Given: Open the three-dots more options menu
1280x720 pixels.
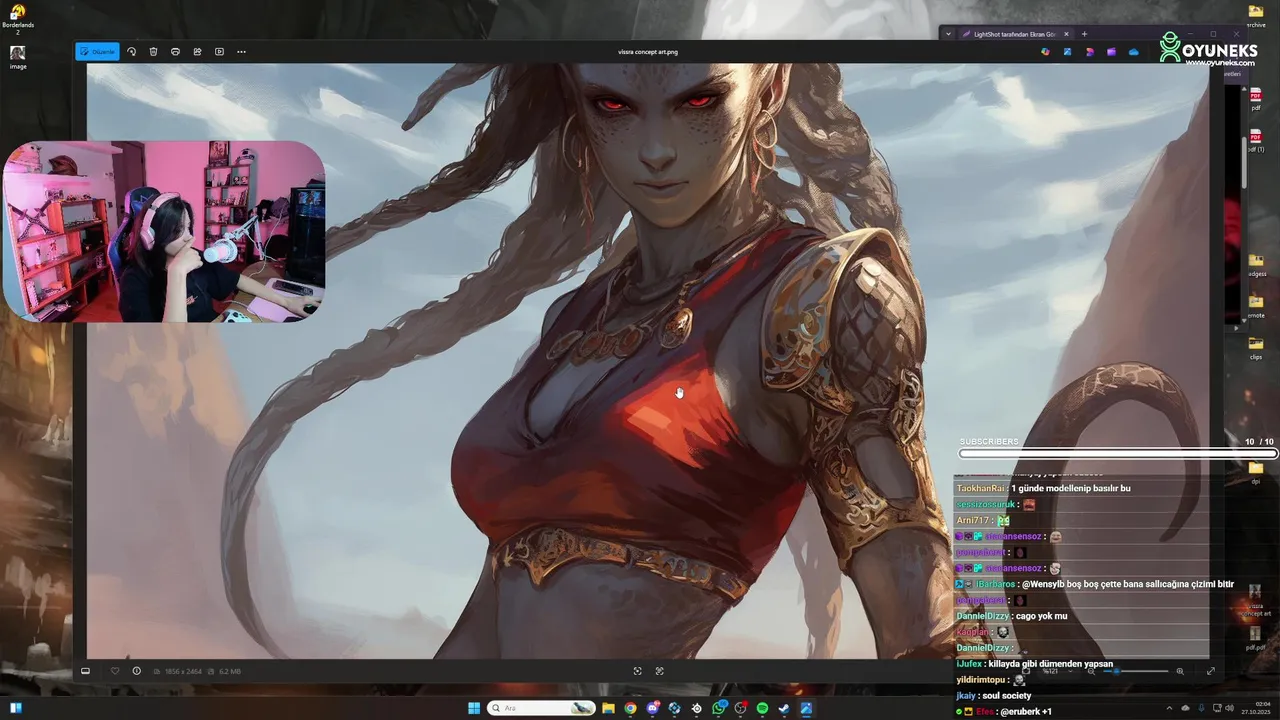Looking at the screenshot, I should 241,51.
